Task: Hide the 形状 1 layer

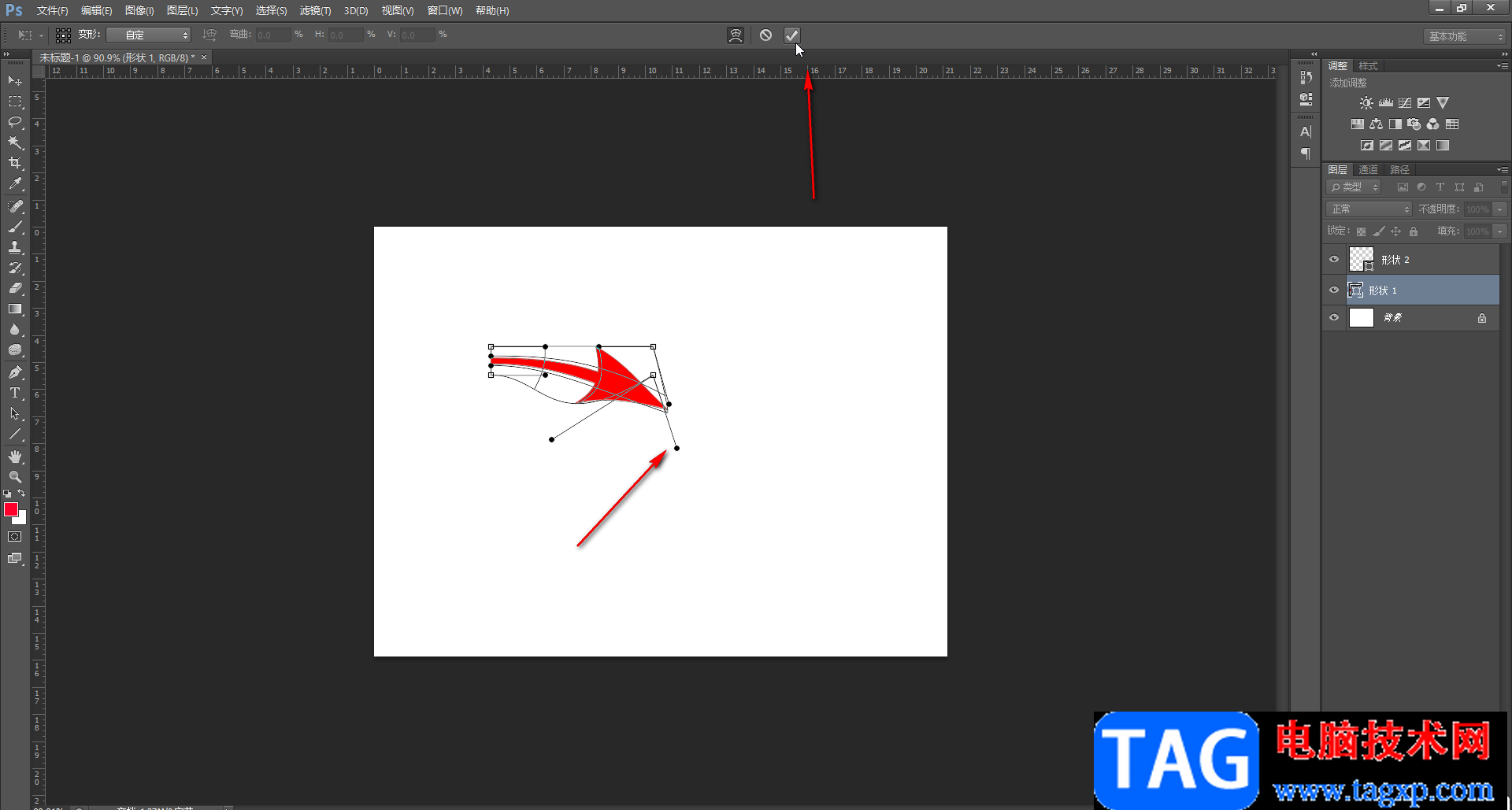Action: 1334,290
